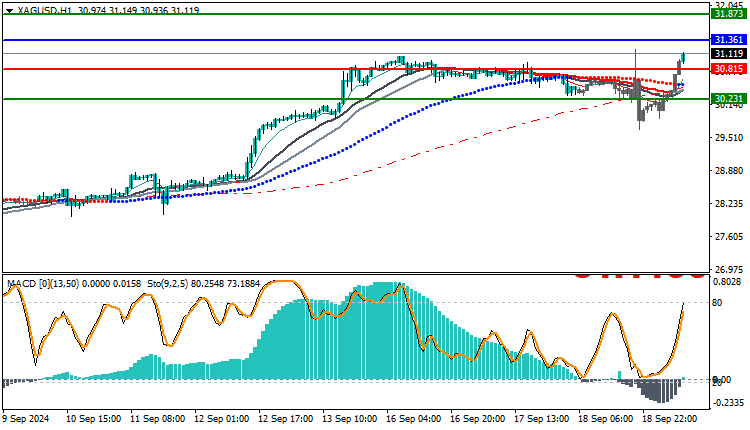This screenshot has height=430, width=750.
Task: Click the 26.975 price scale value
Action: [x=728, y=269]
